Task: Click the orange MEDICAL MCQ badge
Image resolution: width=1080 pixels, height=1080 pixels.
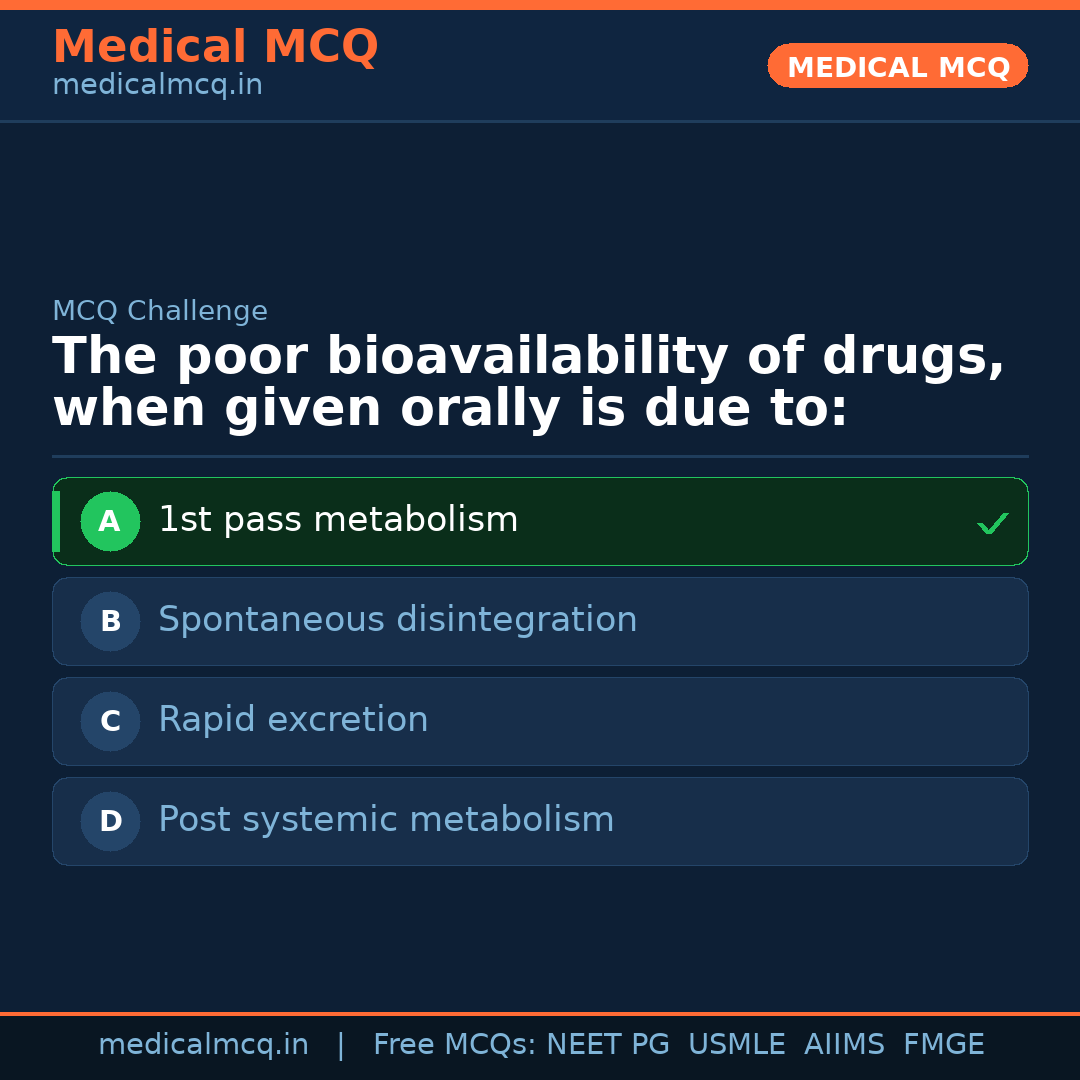Action: pos(897,66)
